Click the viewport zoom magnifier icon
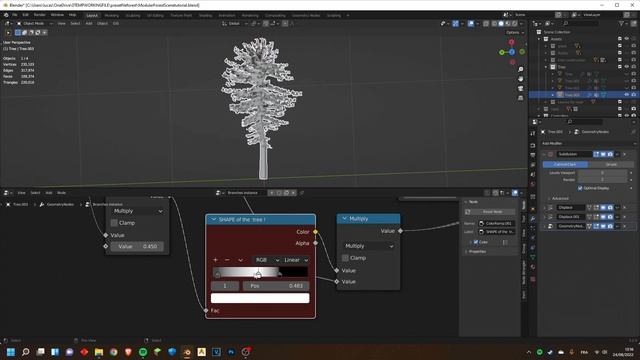This screenshot has width=640, height=360. (x=520, y=69)
